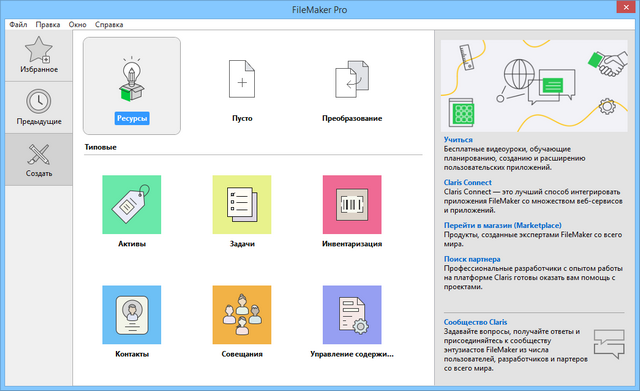Screen dimensions: 640x391
Task: Click the illustrated banner image
Action: click(534, 85)
